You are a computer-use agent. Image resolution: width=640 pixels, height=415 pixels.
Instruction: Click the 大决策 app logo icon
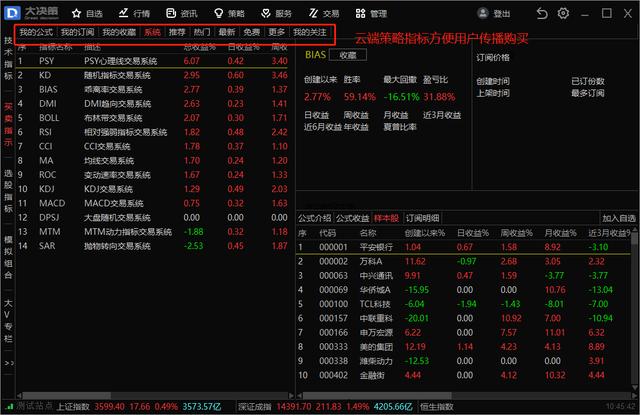pyautogui.click(x=12, y=13)
